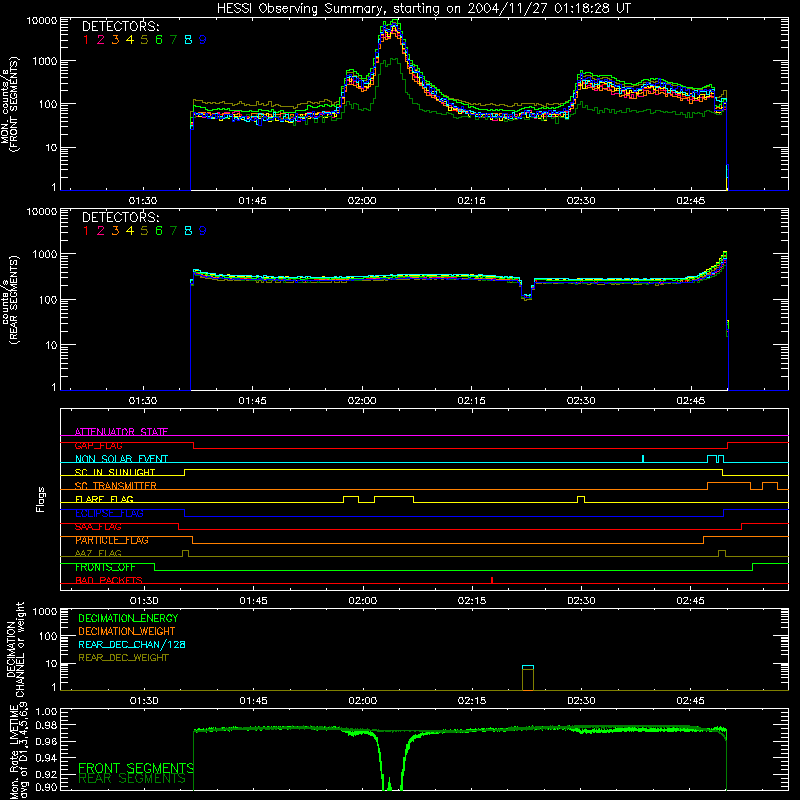Click green detector 6 in front segments legend
The width and height of the screenshot is (800, 800).
[x=159, y=40]
